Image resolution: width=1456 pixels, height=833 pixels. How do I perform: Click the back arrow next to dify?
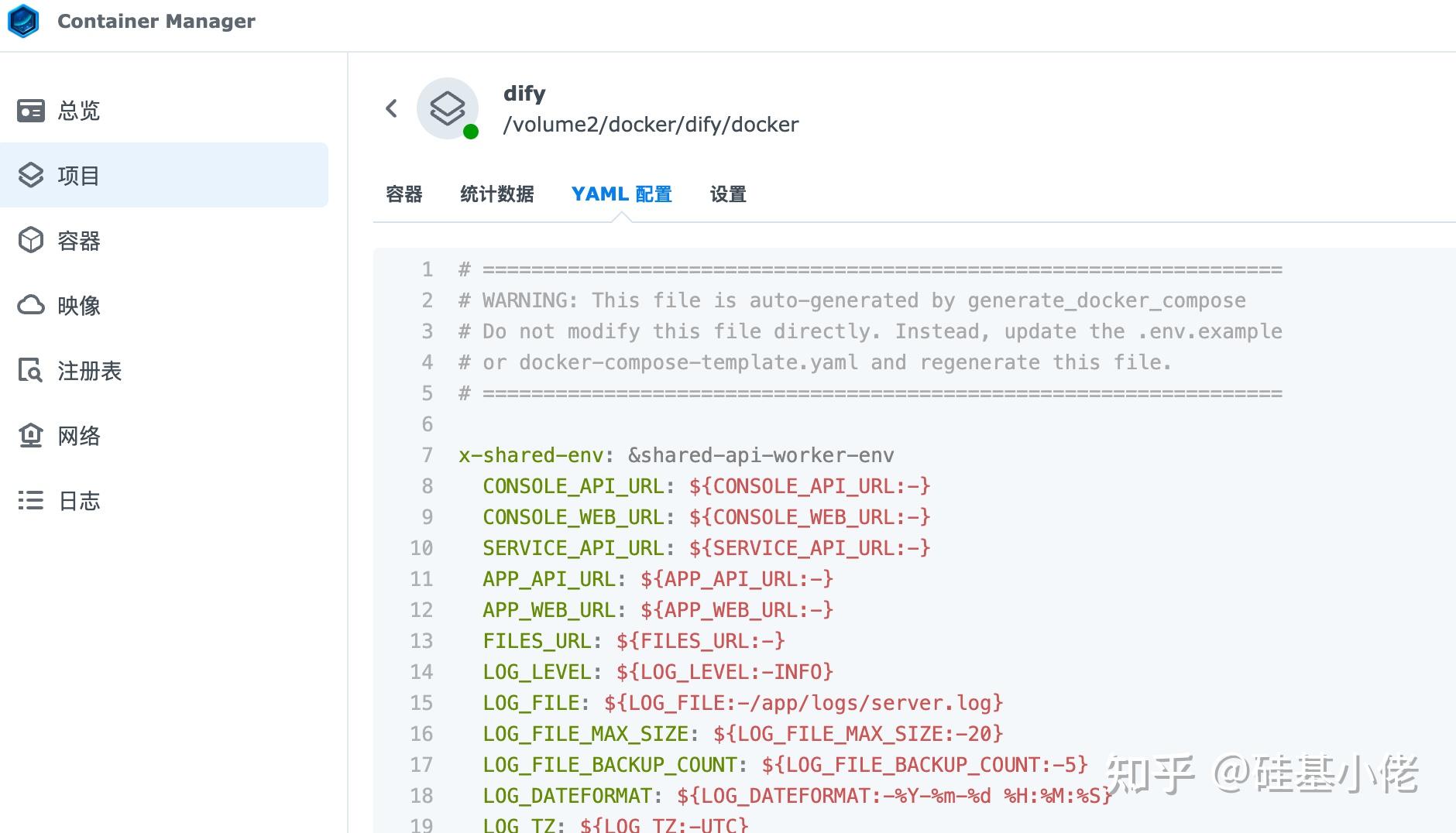point(391,108)
